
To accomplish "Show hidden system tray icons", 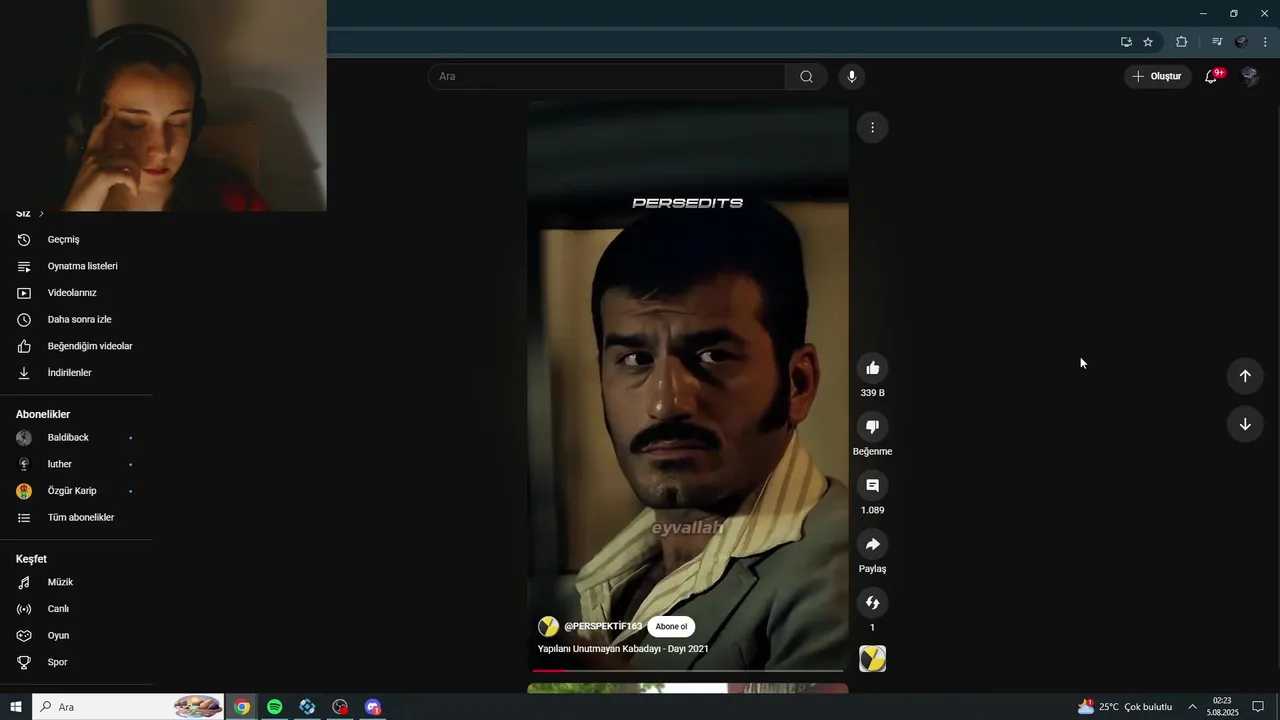I will 1192,707.
